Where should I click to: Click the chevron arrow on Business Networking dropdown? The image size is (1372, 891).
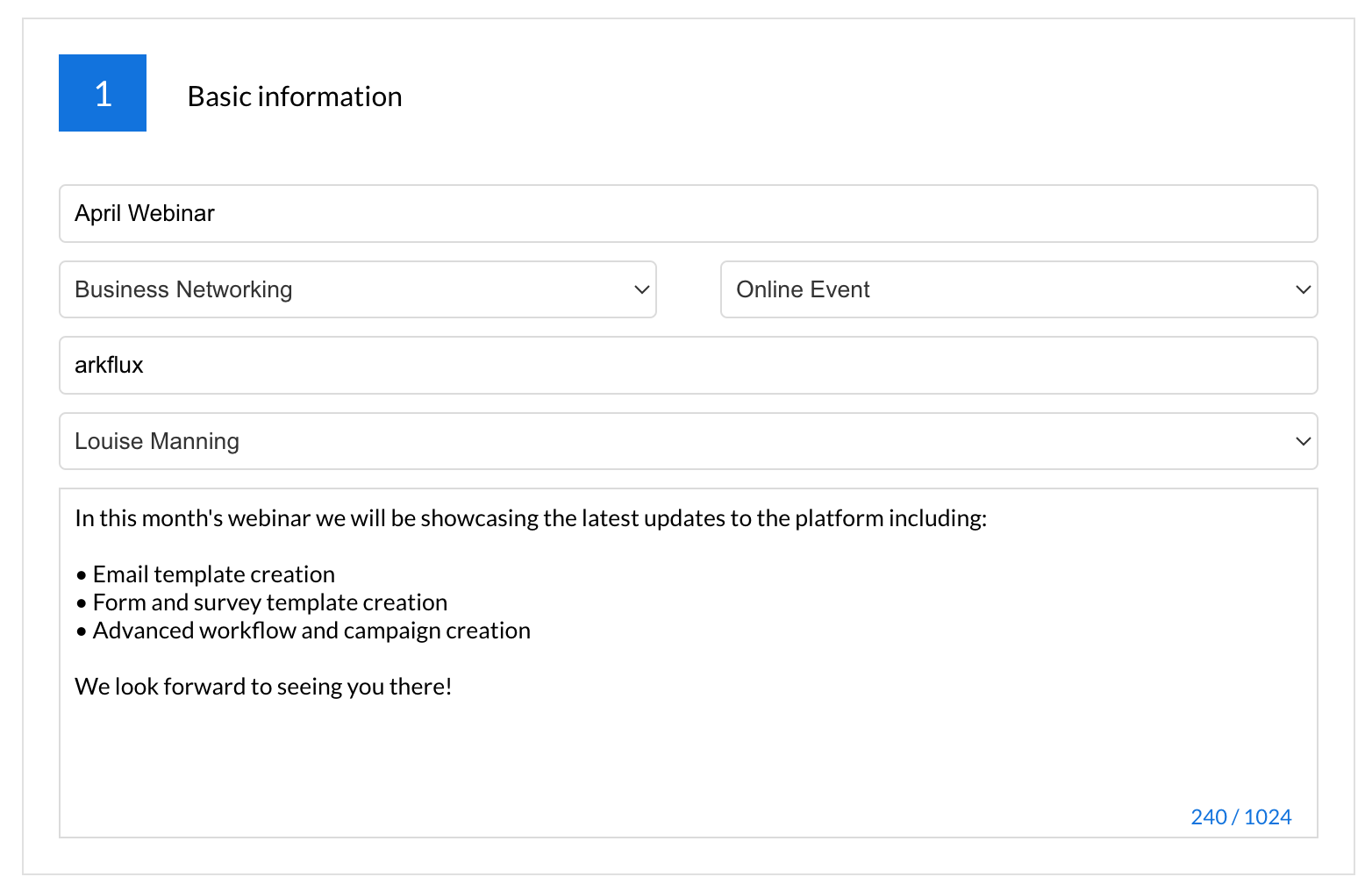641,289
